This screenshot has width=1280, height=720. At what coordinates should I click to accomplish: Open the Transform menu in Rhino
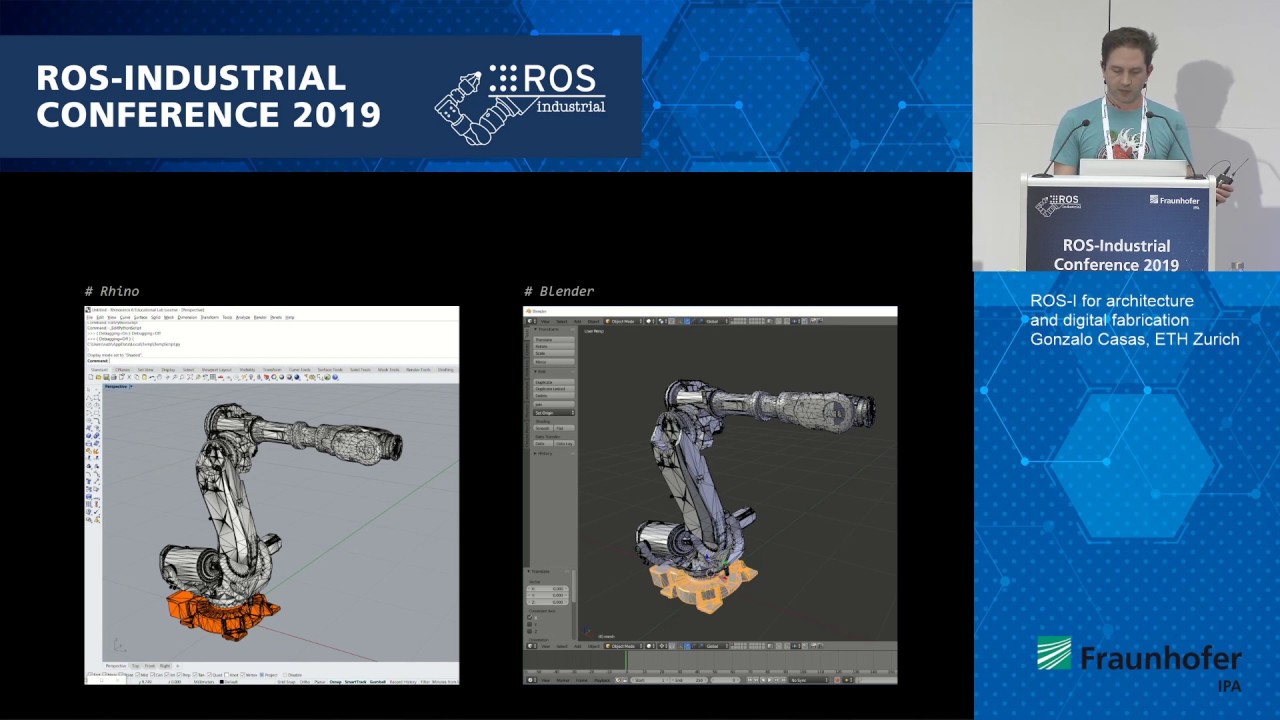tap(210, 317)
